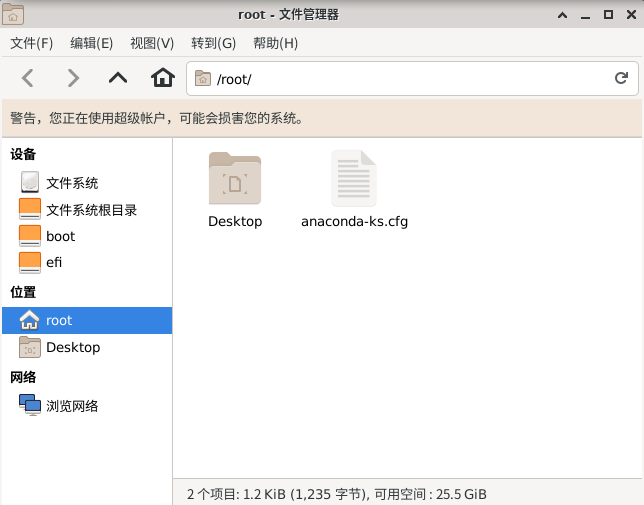Select root under 位置 in sidebar
The height and width of the screenshot is (505, 644).
click(x=58, y=321)
